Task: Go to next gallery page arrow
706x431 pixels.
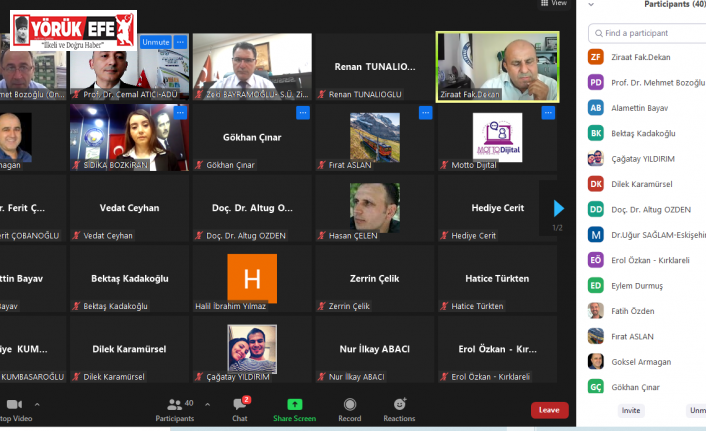Action: point(558,208)
